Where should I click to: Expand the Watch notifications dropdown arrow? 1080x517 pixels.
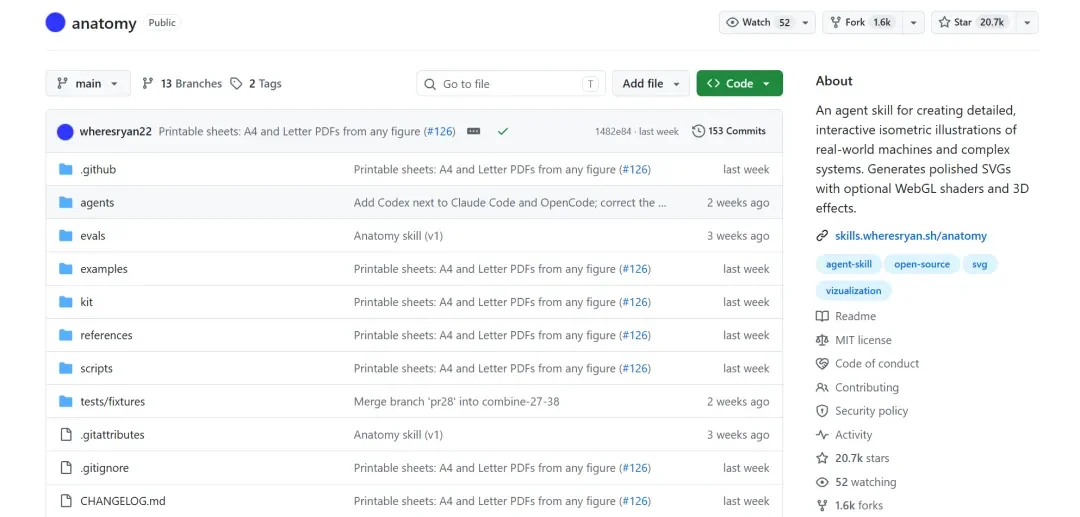[805, 23]
